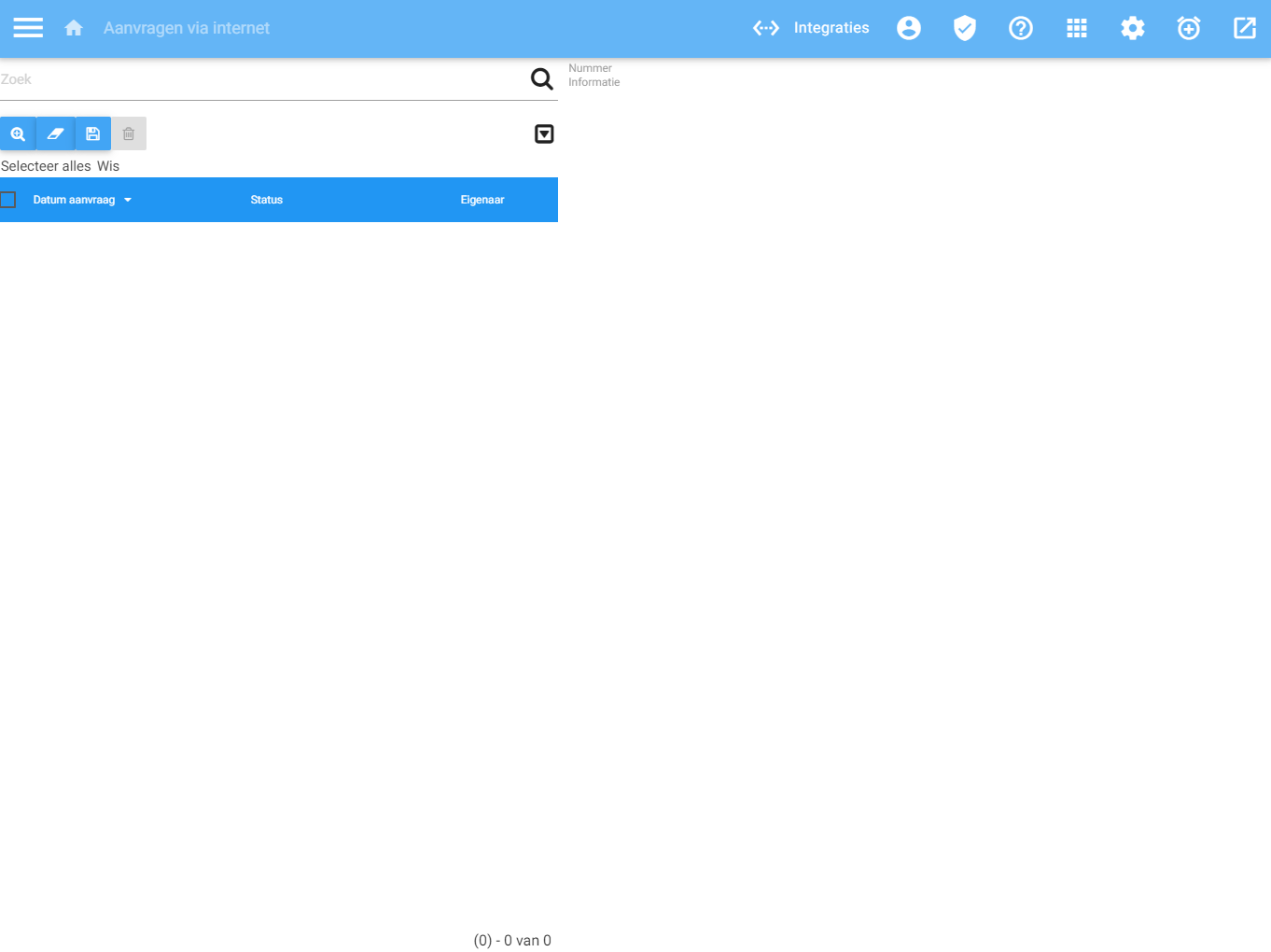The width and height of the screenshot is (1271, 952).
Task: Click into the Zoek search field
Action: point(261,79)
